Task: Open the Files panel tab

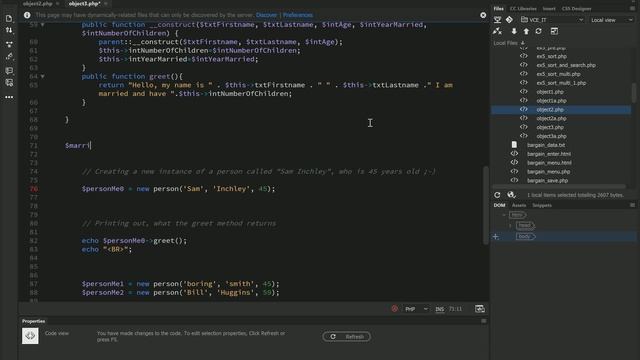Action: [x=499, y=9]
